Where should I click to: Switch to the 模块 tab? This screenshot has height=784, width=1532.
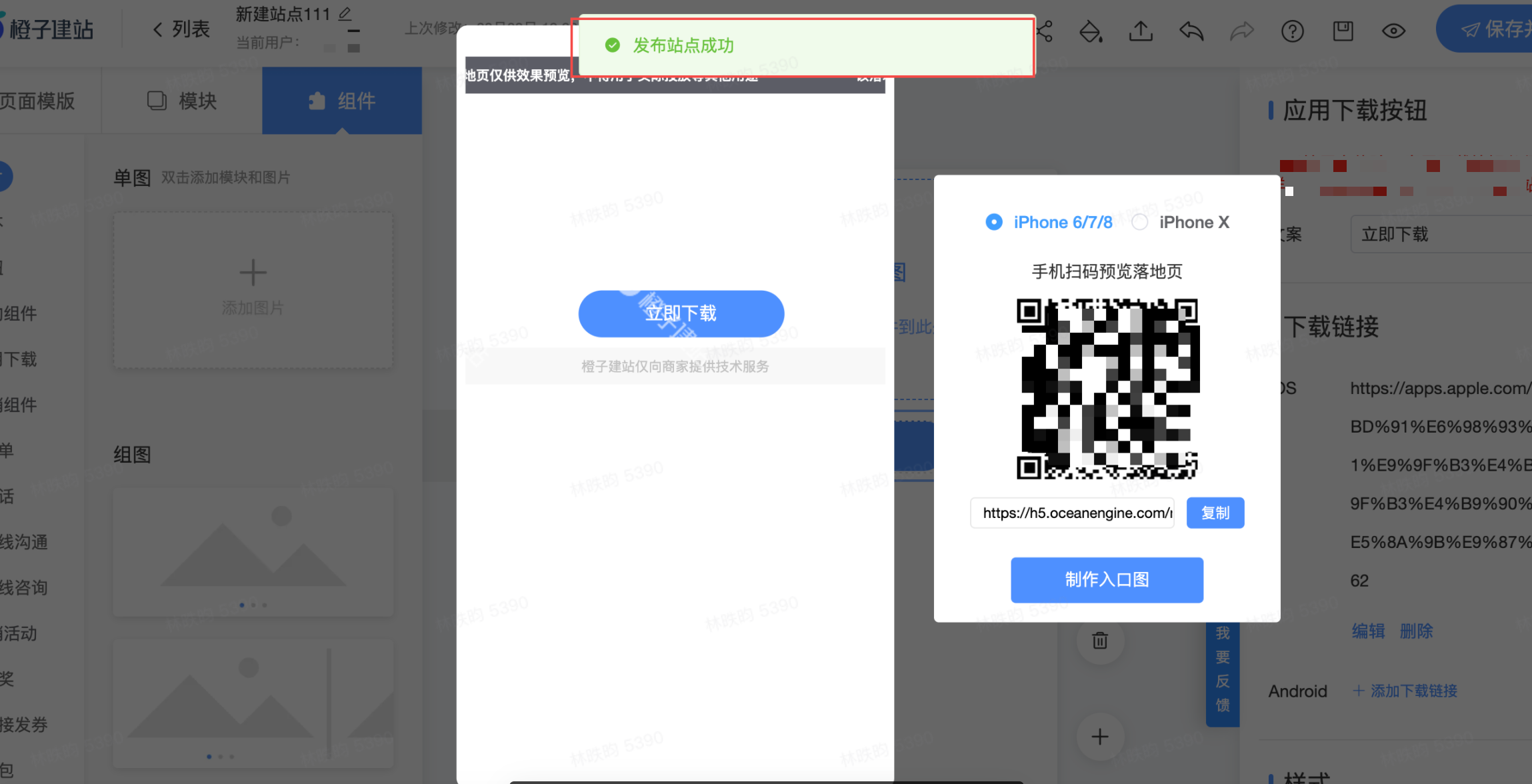coord(182,101)
